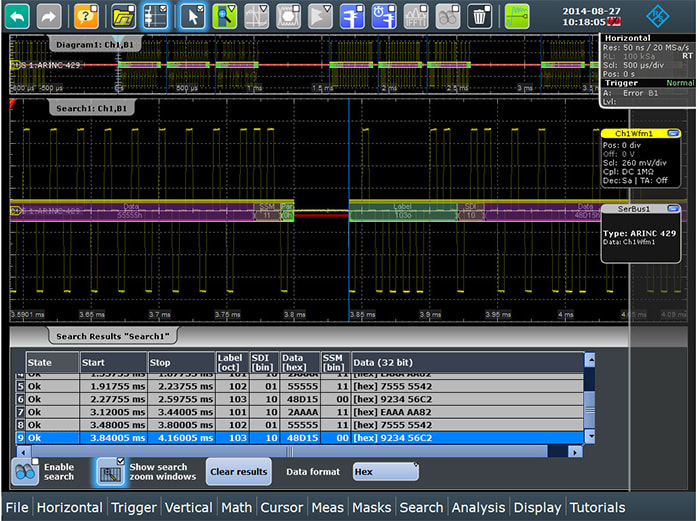
Task: Click the trash can delete icon
Action: (x=481, y=15)
